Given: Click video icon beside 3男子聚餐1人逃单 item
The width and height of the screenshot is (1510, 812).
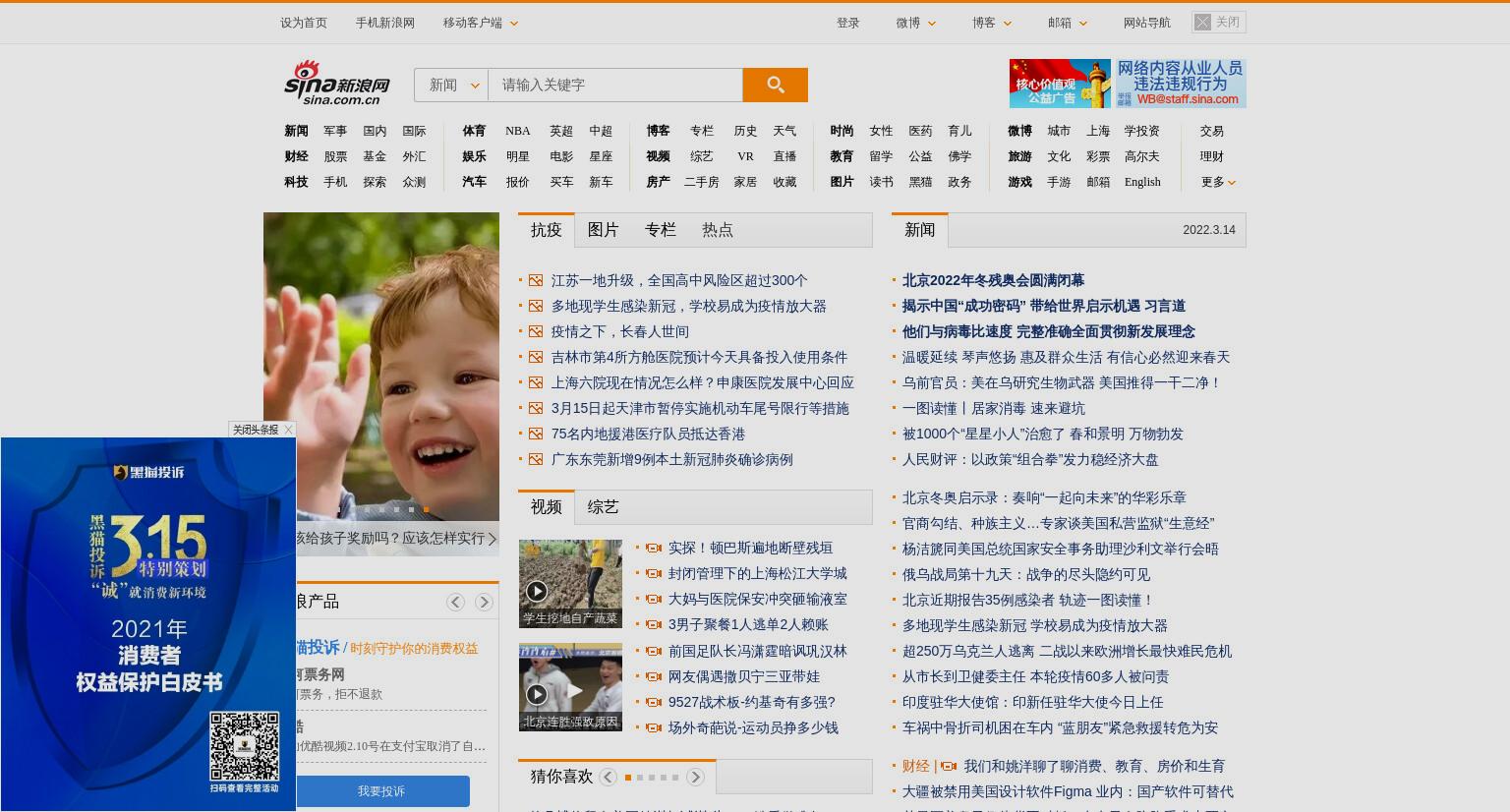Looking at the screenshot, I should [653, 624].
